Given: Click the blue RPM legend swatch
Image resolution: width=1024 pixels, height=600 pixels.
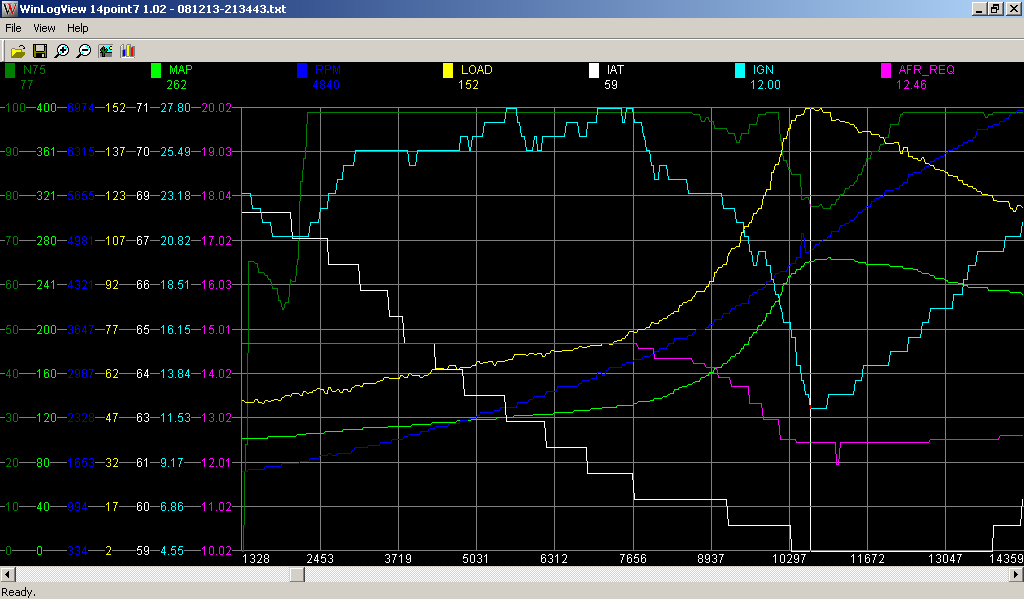Looking at the screenshot, I should pyautogui.click(x=302, y=71).
